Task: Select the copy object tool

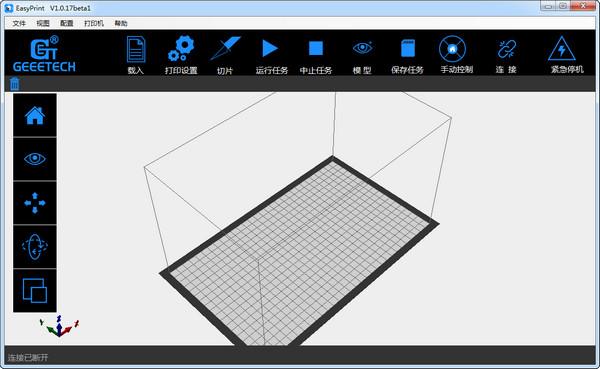Action: (x=35, y=291)
